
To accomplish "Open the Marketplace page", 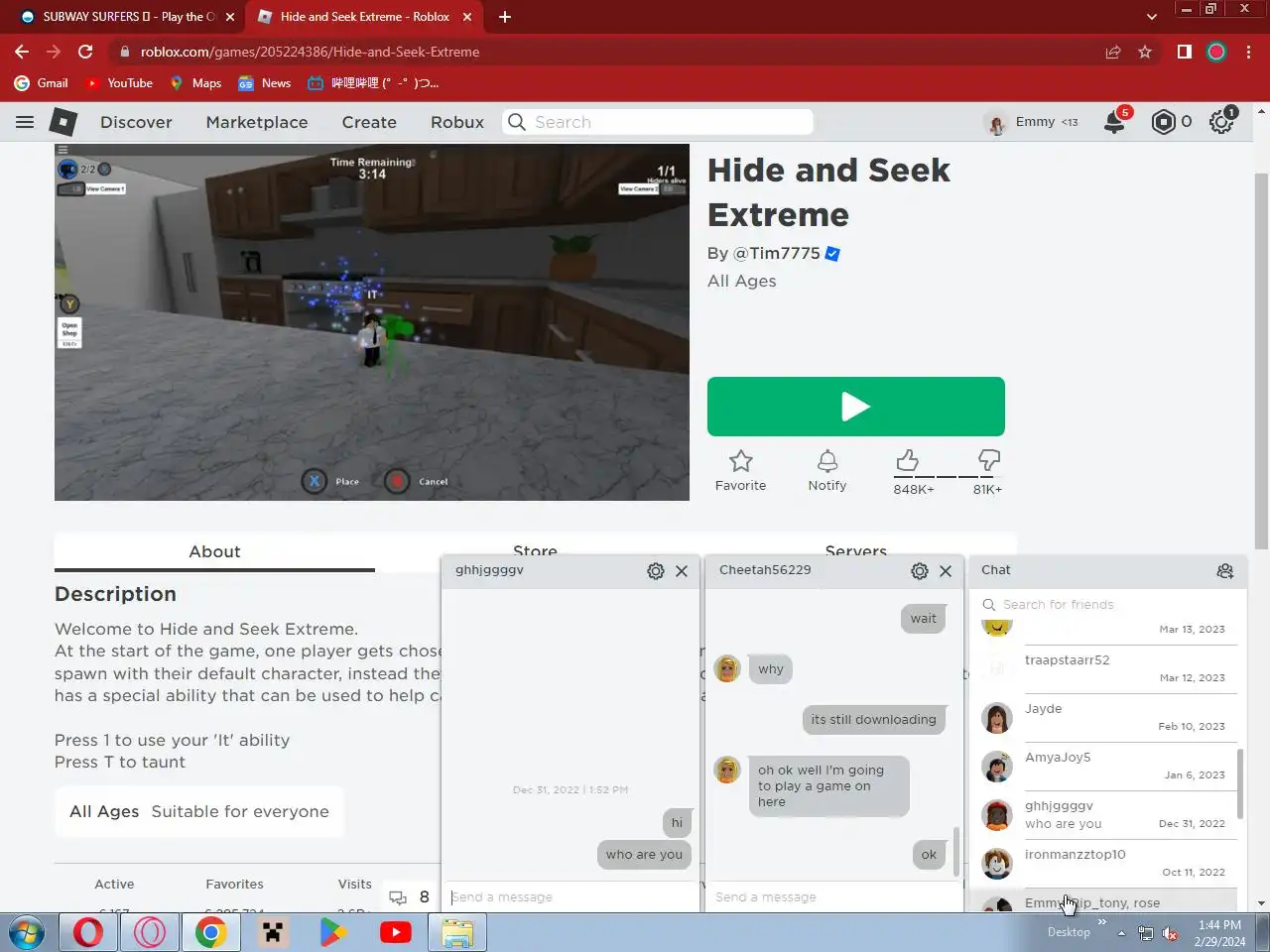I will point(257,122).
